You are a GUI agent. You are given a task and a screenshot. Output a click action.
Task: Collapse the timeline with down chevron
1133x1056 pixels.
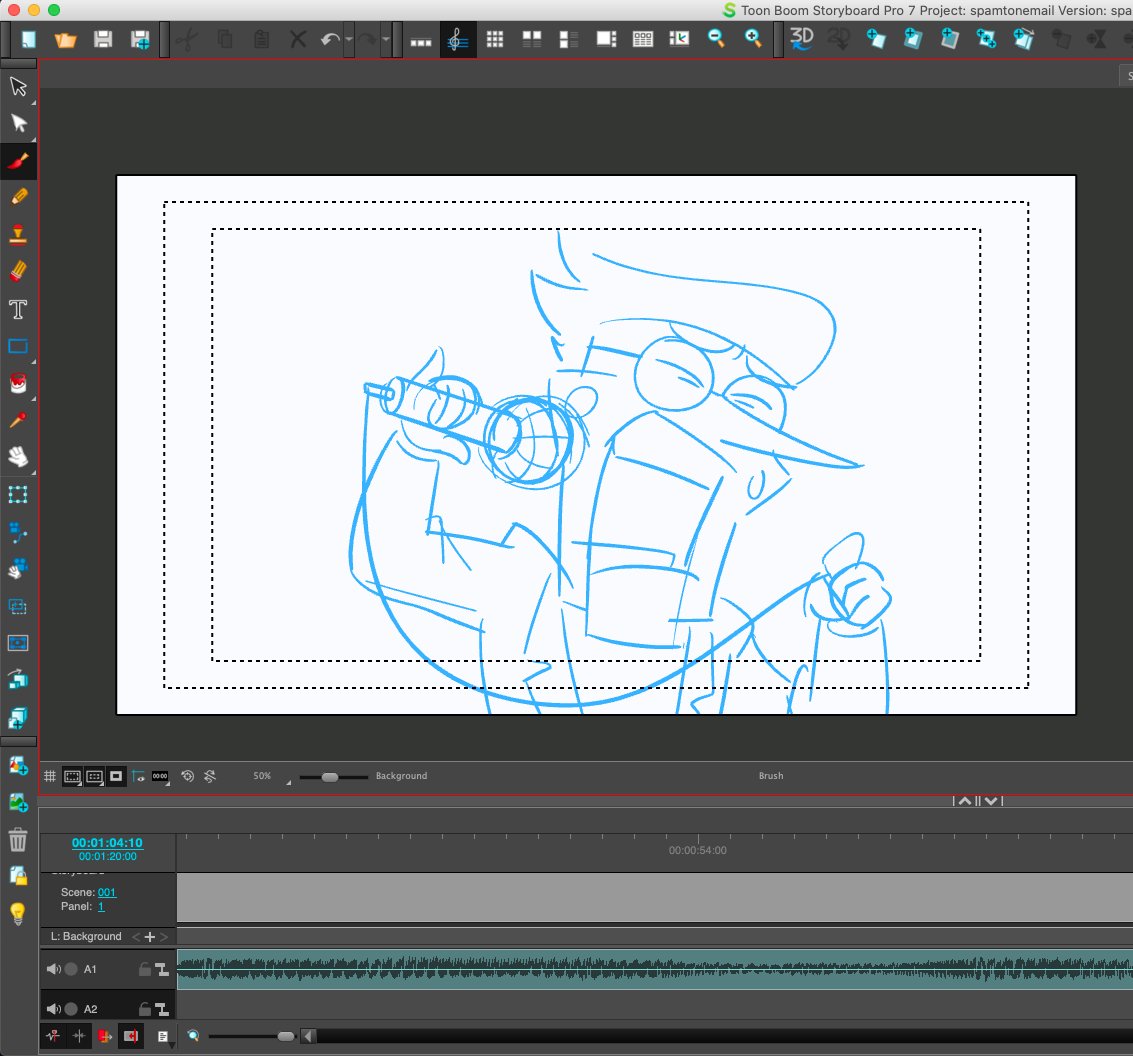991,801
